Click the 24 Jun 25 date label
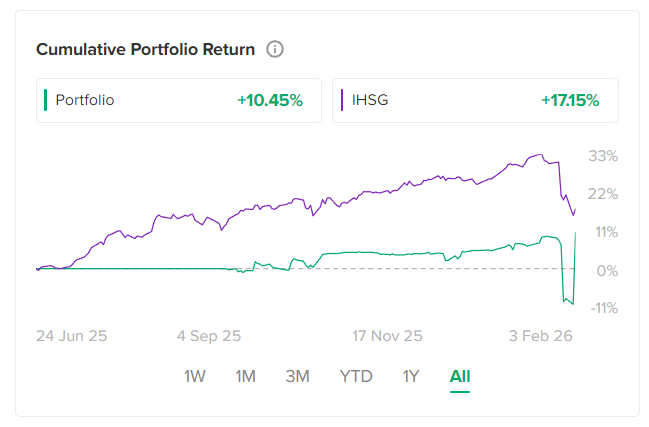Image resolution: width=649 pixels, height=427 pixels. pos(70,336)
